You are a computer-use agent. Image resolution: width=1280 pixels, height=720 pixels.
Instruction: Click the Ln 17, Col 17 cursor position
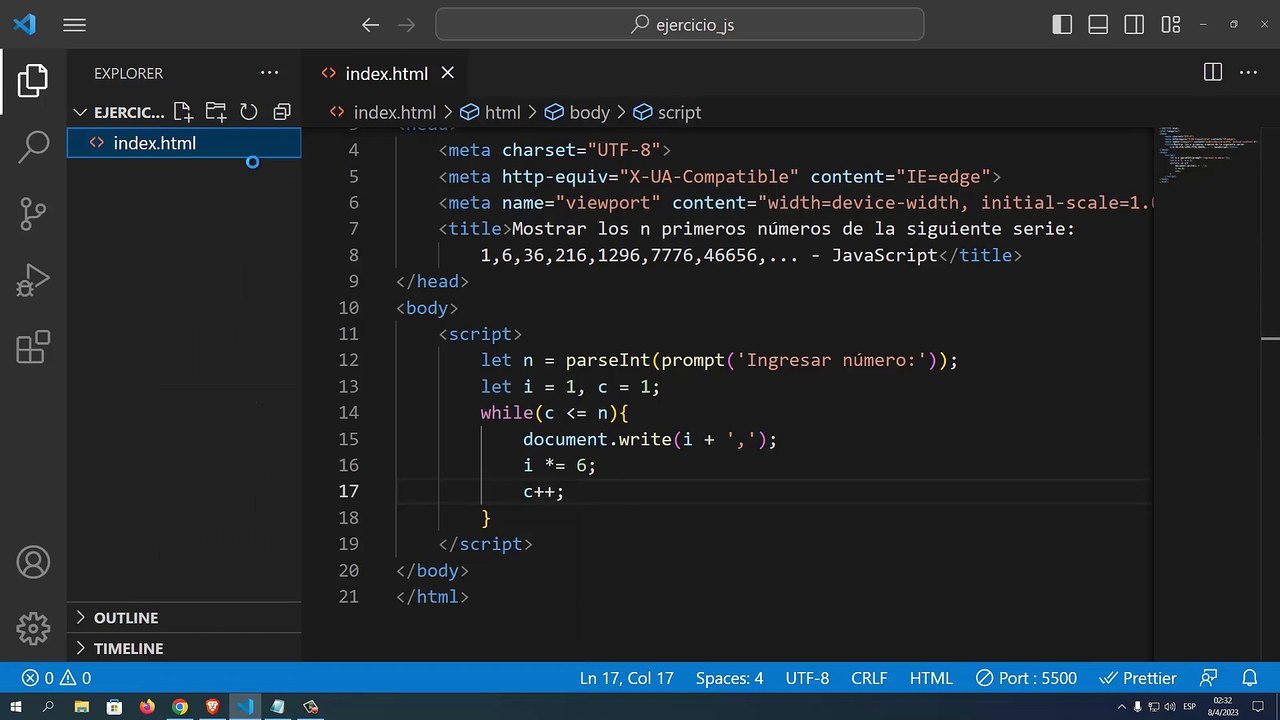click(x=627, y=678)
